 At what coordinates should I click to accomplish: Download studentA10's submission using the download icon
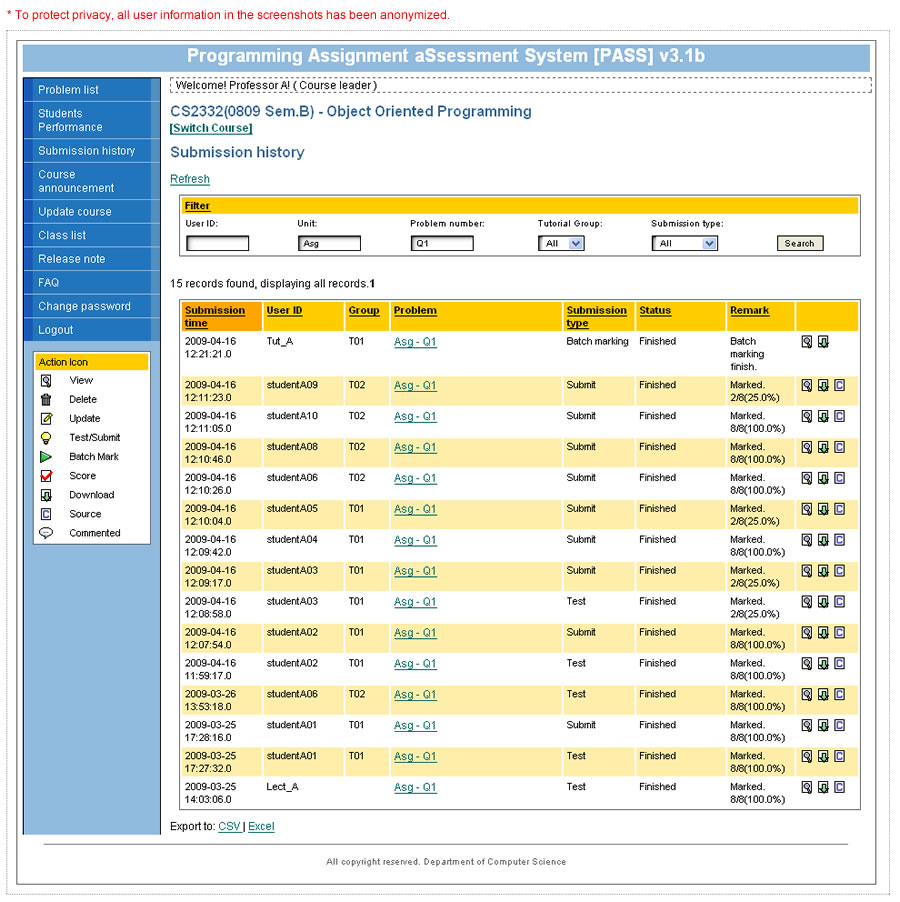click(823, 417)
